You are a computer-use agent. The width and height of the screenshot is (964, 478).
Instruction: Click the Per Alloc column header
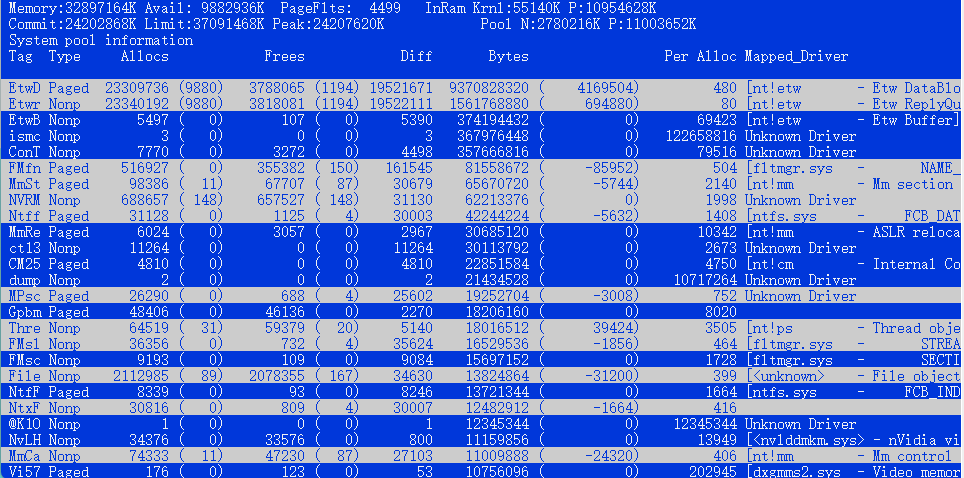700,57
